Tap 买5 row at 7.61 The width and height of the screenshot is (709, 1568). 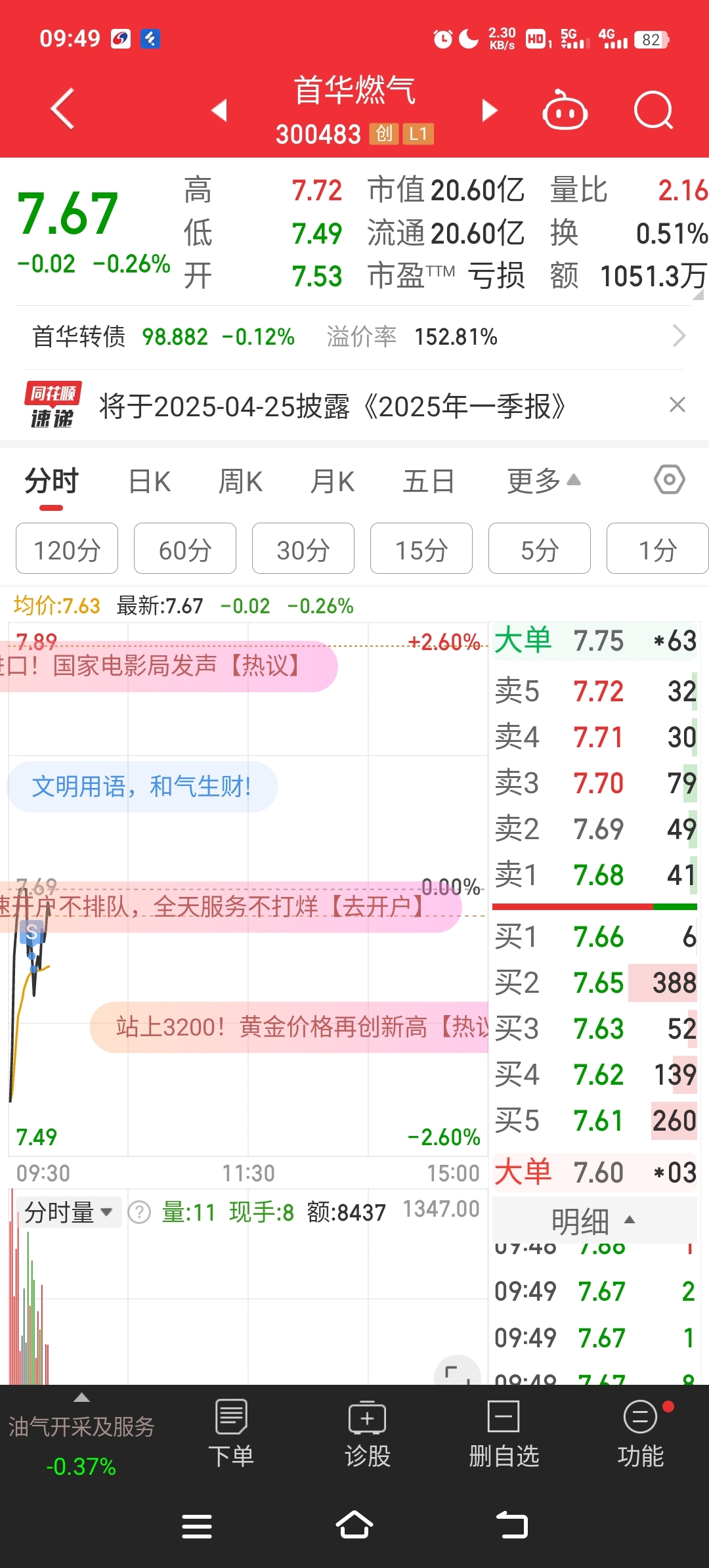(x=595, y=1120)
